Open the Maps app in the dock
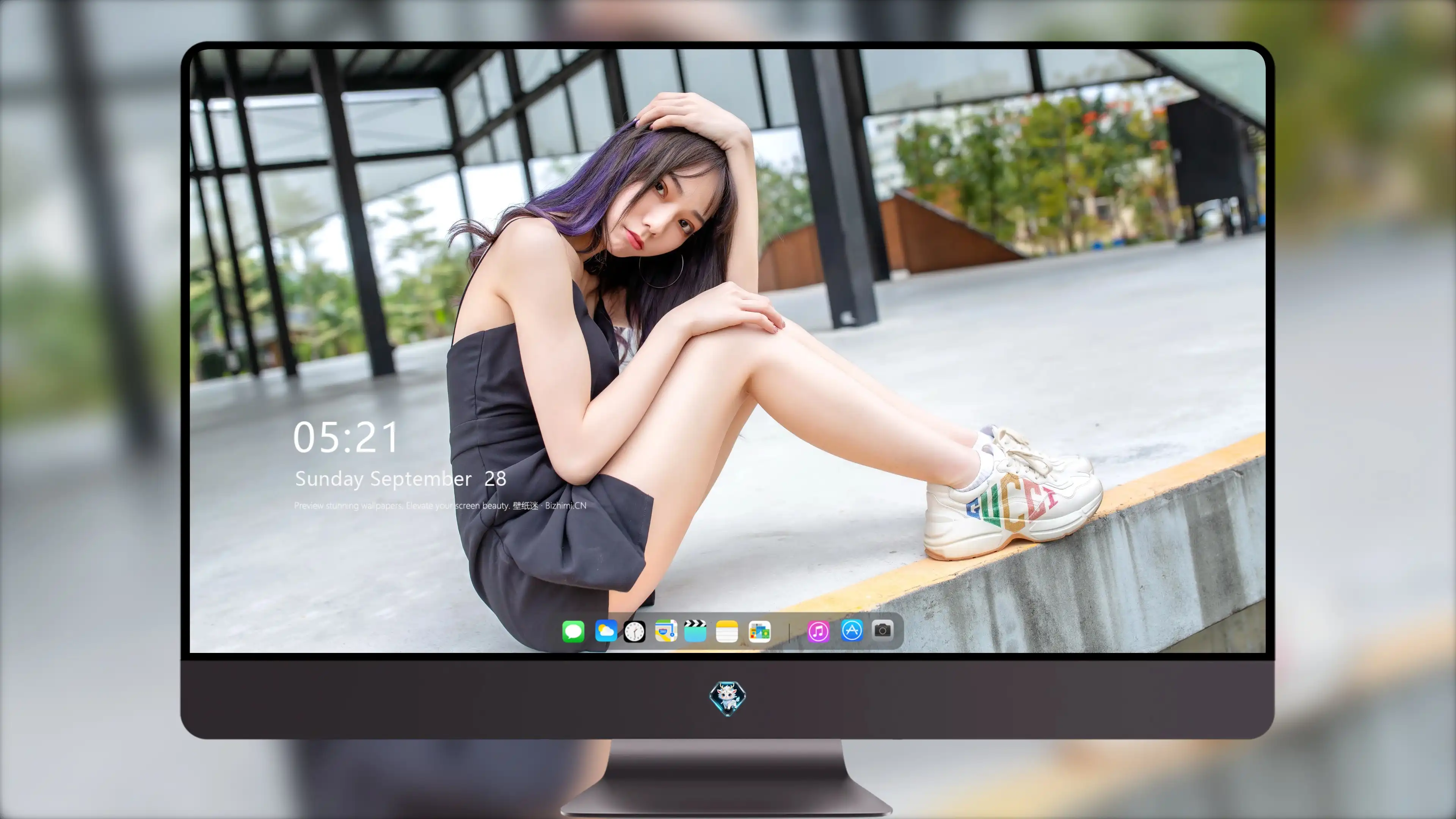 [x=666, y=631]
